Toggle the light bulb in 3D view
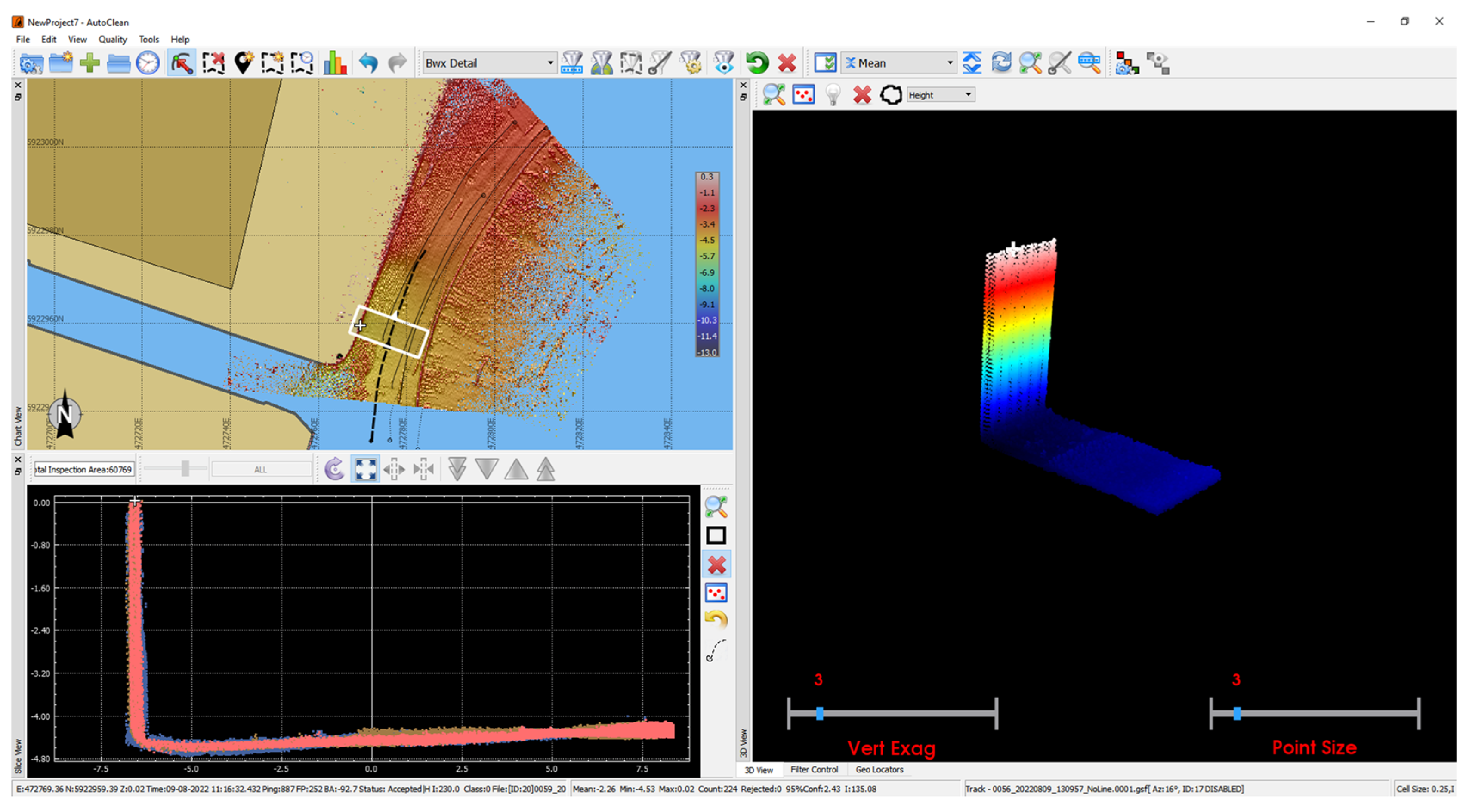Screen dimensions: 1469x812 [x=833, y=95]
